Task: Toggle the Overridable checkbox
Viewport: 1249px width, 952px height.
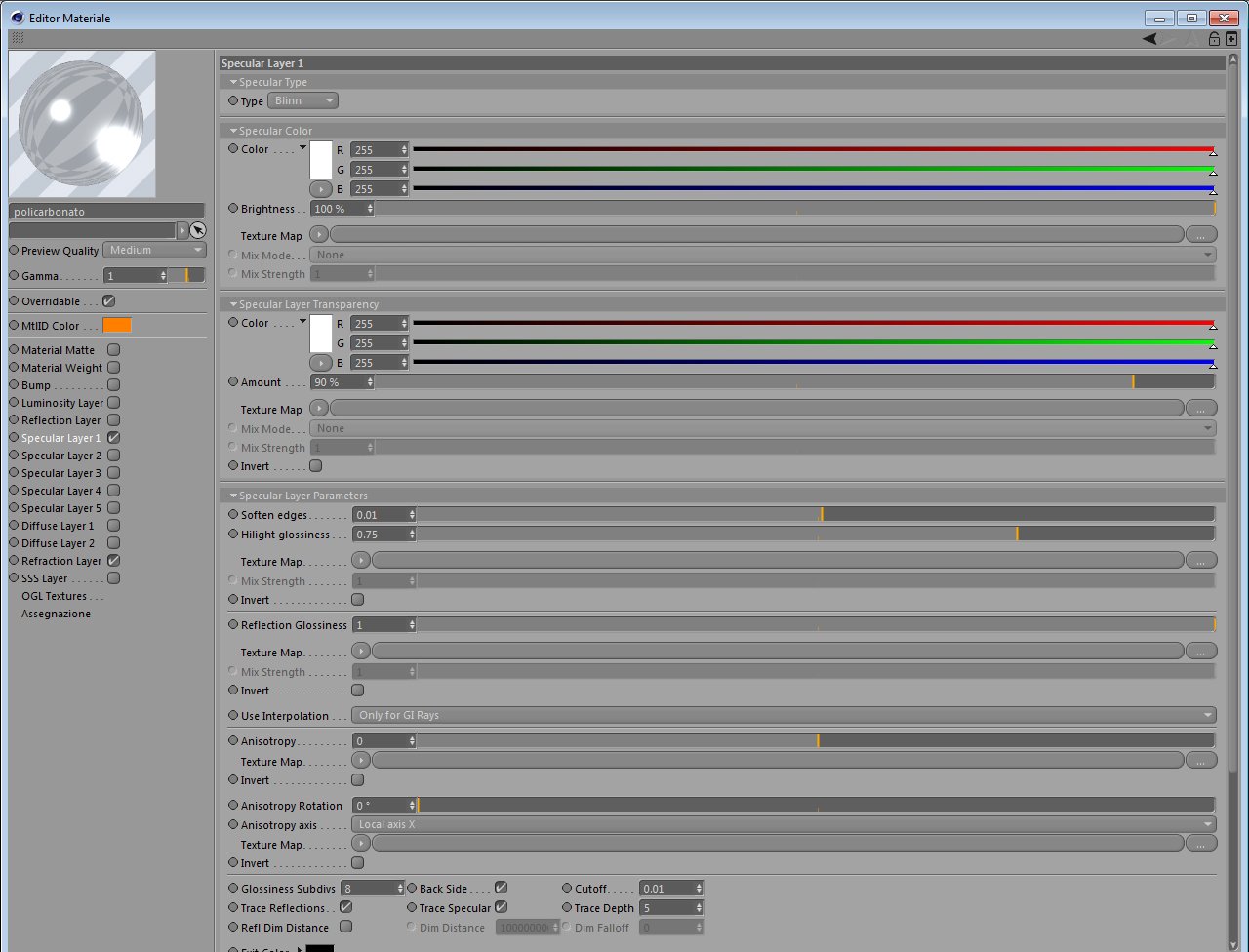Action: coord(109,300)
